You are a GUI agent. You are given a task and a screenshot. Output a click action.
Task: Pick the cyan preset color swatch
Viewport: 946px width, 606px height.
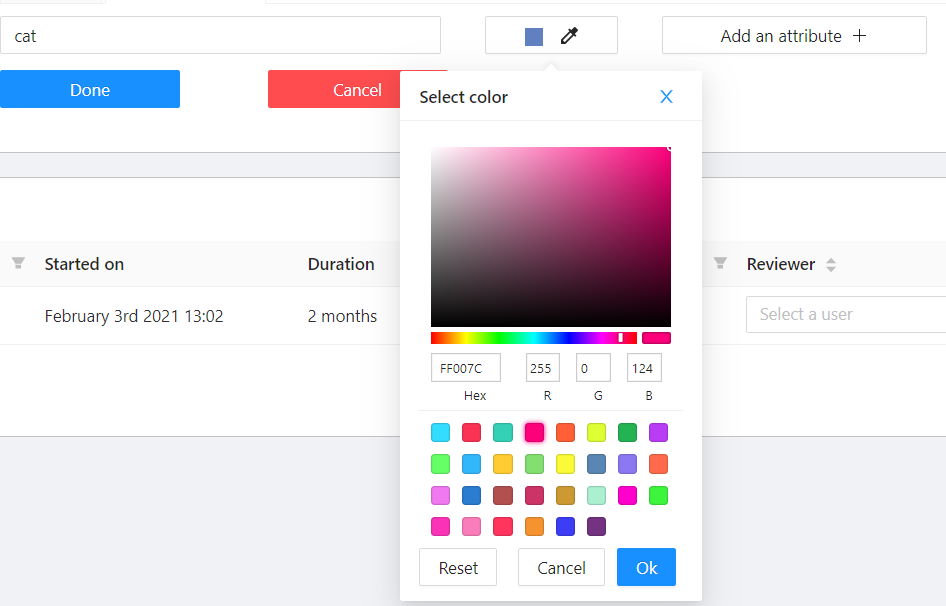(440, 433)
